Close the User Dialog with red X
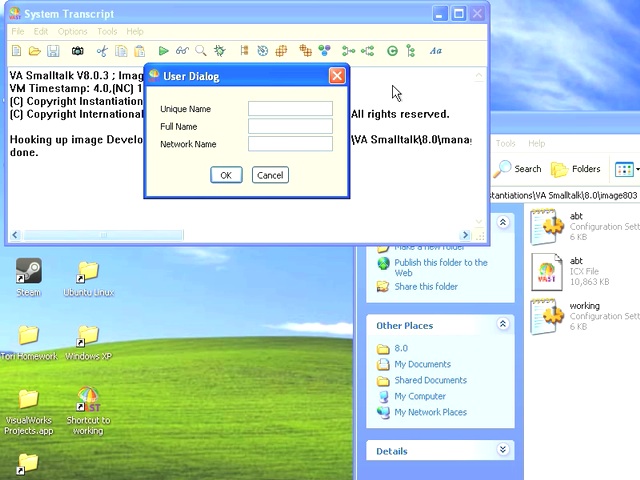Viewport: 640px width, 480px height. coord(337,76)
